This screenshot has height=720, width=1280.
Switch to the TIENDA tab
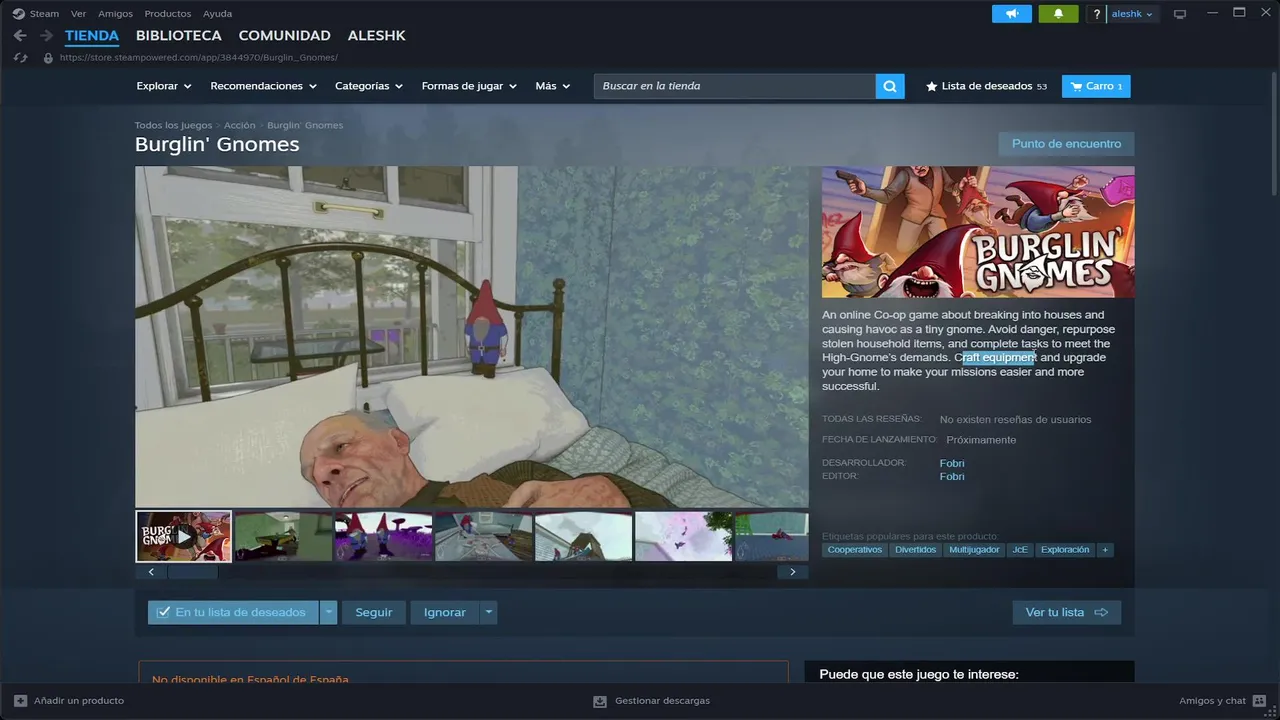coord(92,36)
